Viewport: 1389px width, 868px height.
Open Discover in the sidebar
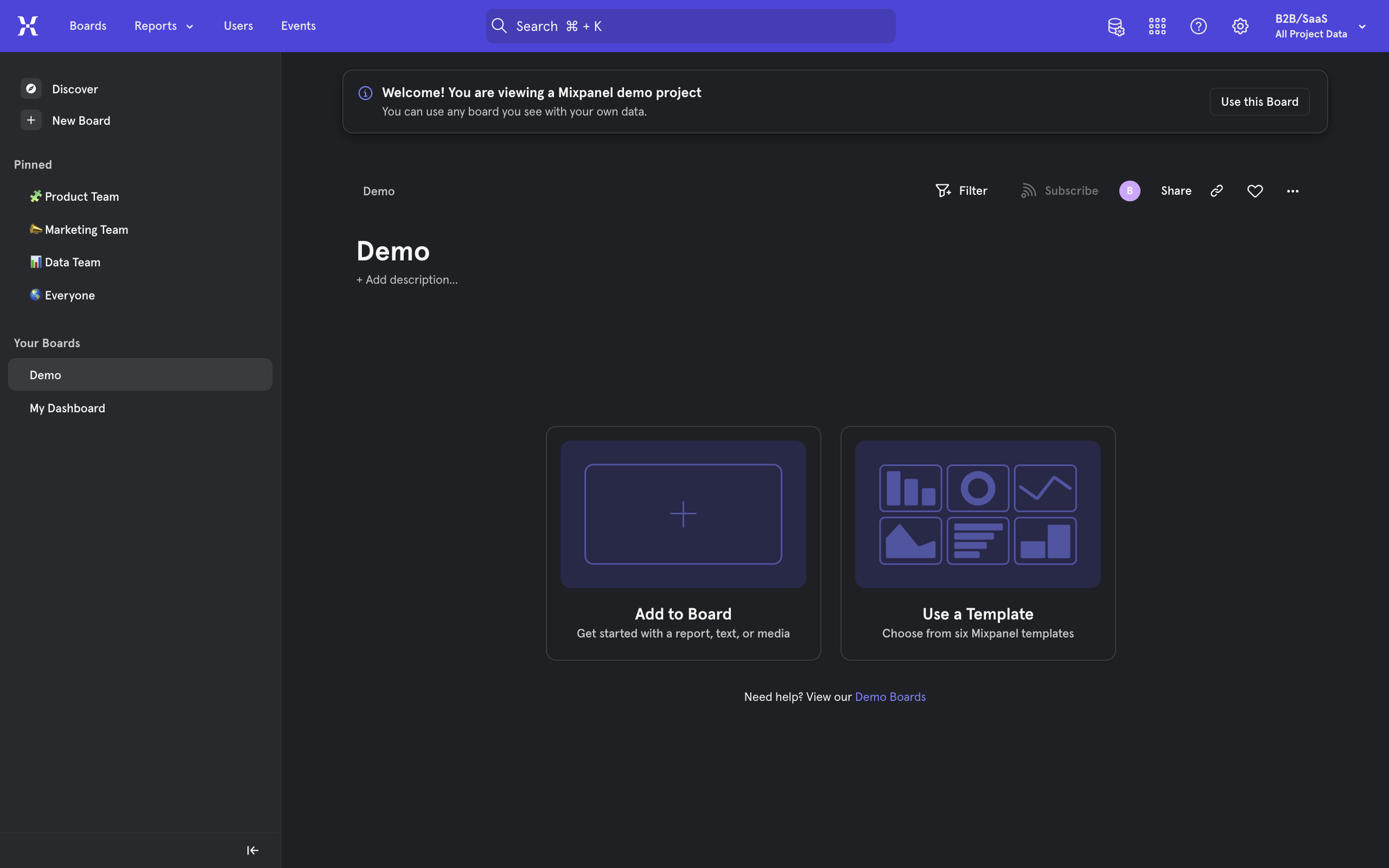[75, 89]
